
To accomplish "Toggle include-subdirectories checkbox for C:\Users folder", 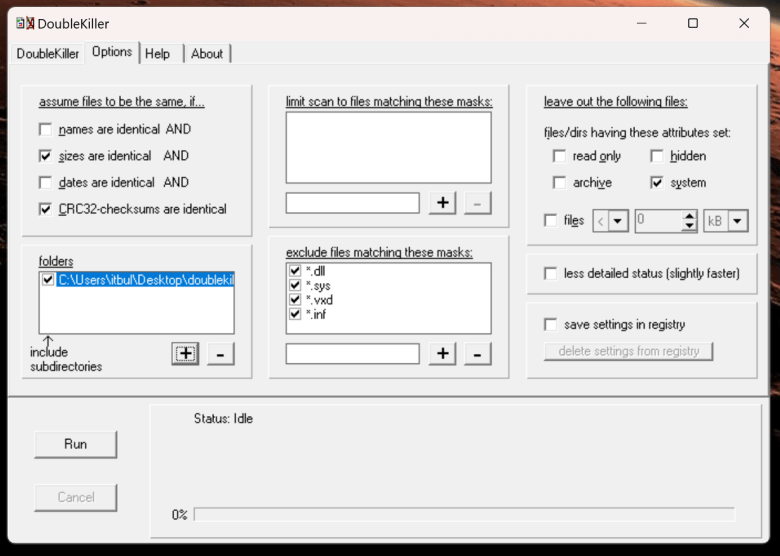I will tap(48, 279).
